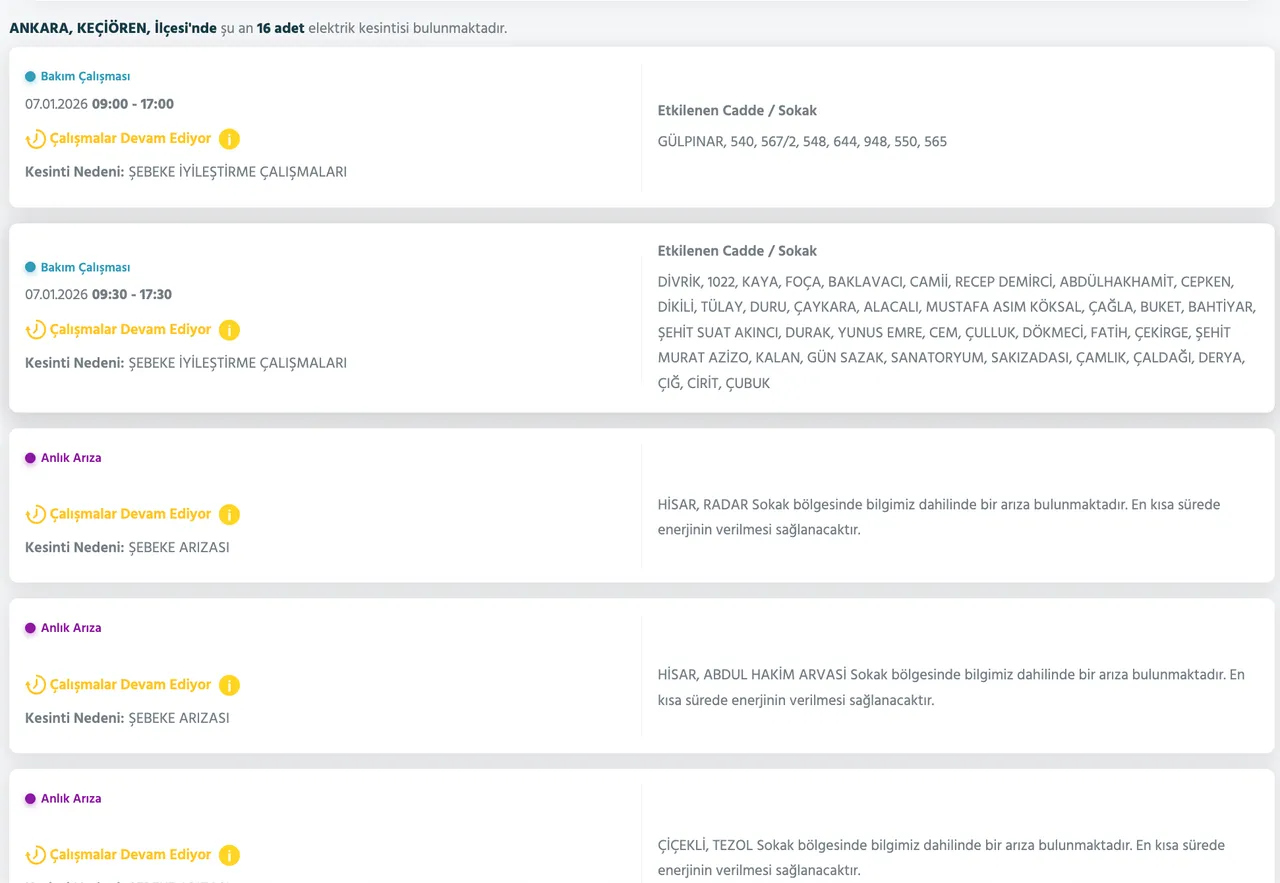Click the clock icon in the DİVRİK outage card

pos(36,330)
